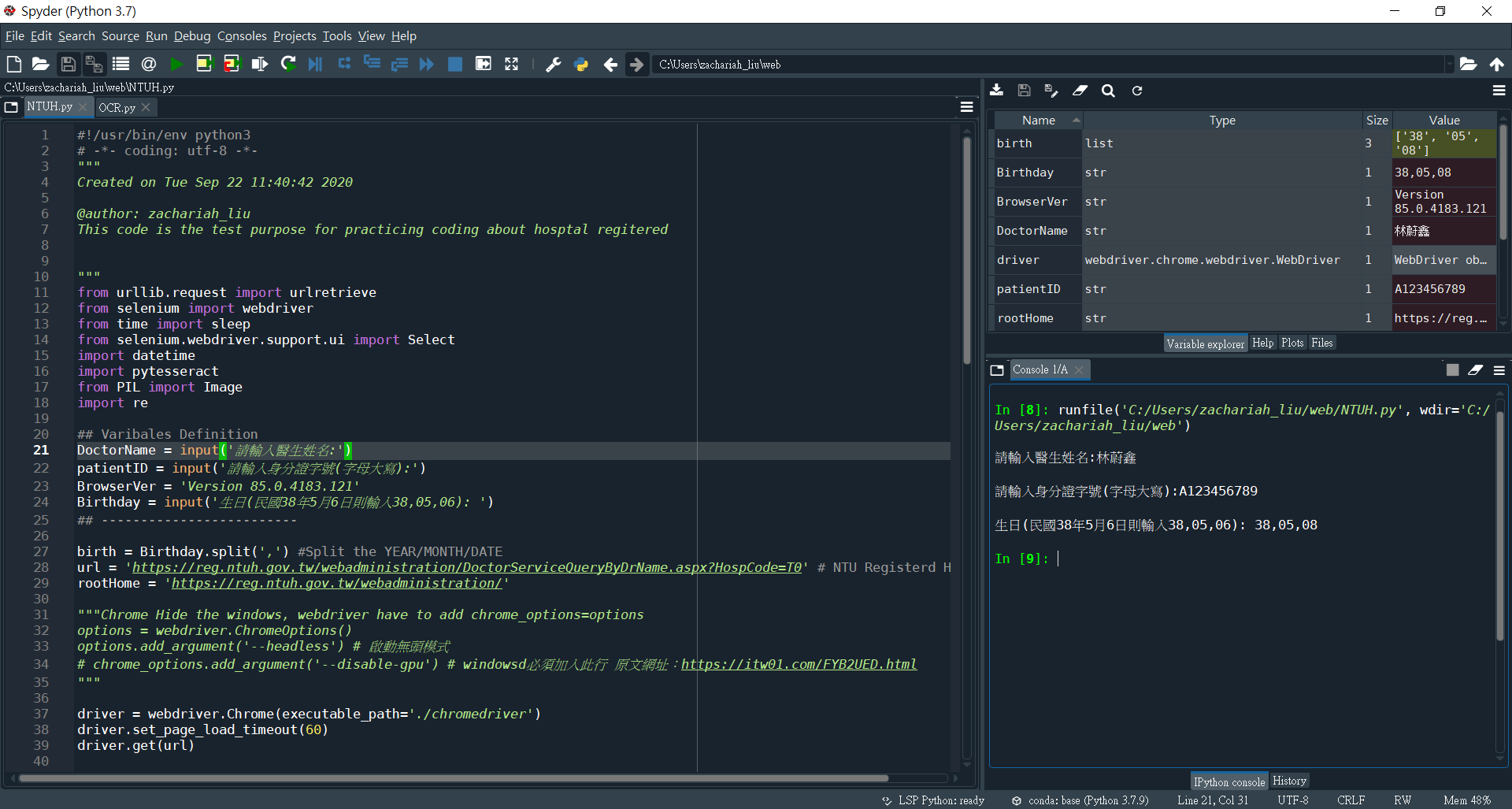The width and height of the screenshot is (1512, 809).
Task: Expand the working directory path dropdown
Action: coord(1448,65)
